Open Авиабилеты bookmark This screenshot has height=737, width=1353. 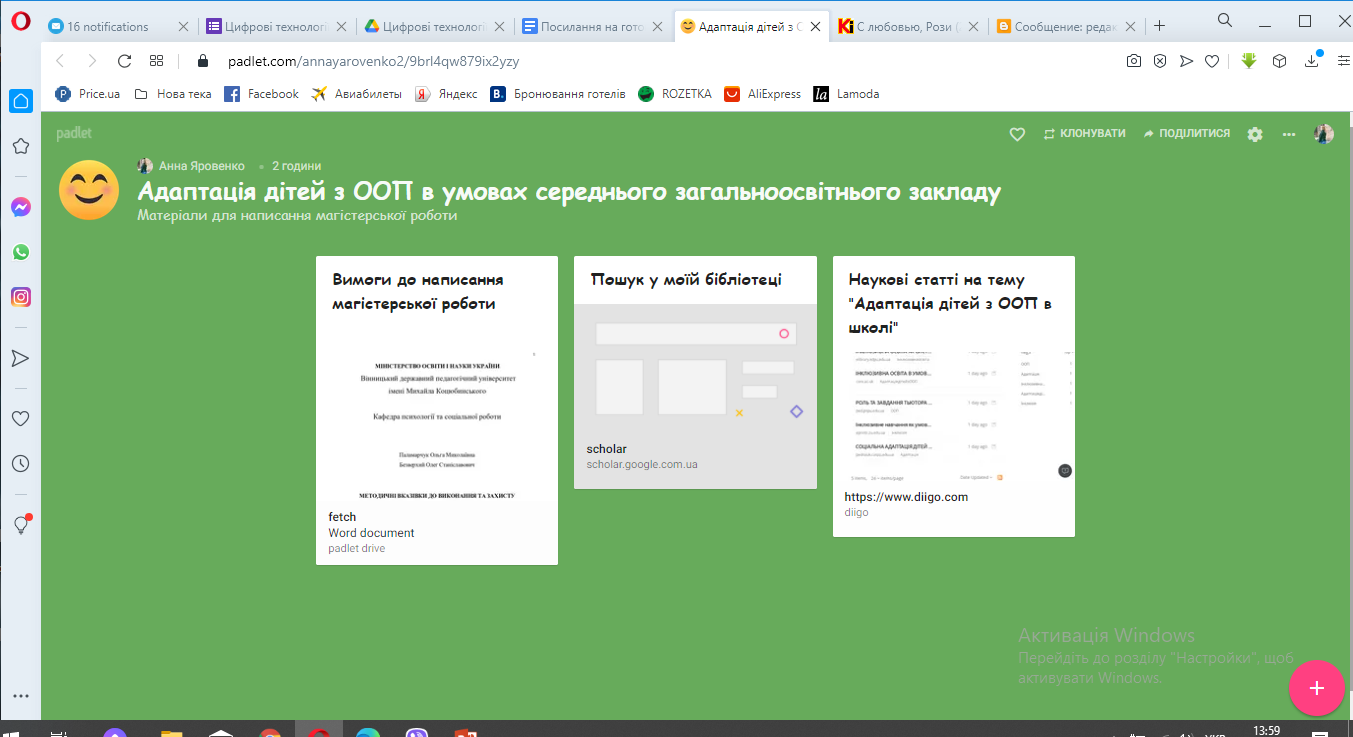click(357, 94)
